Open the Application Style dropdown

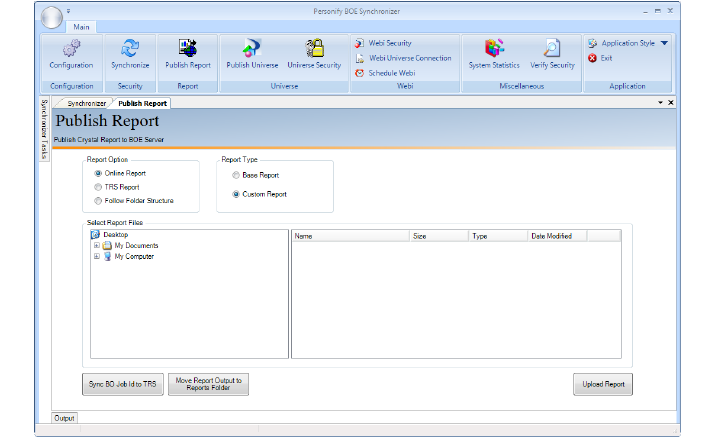[664, 44]
